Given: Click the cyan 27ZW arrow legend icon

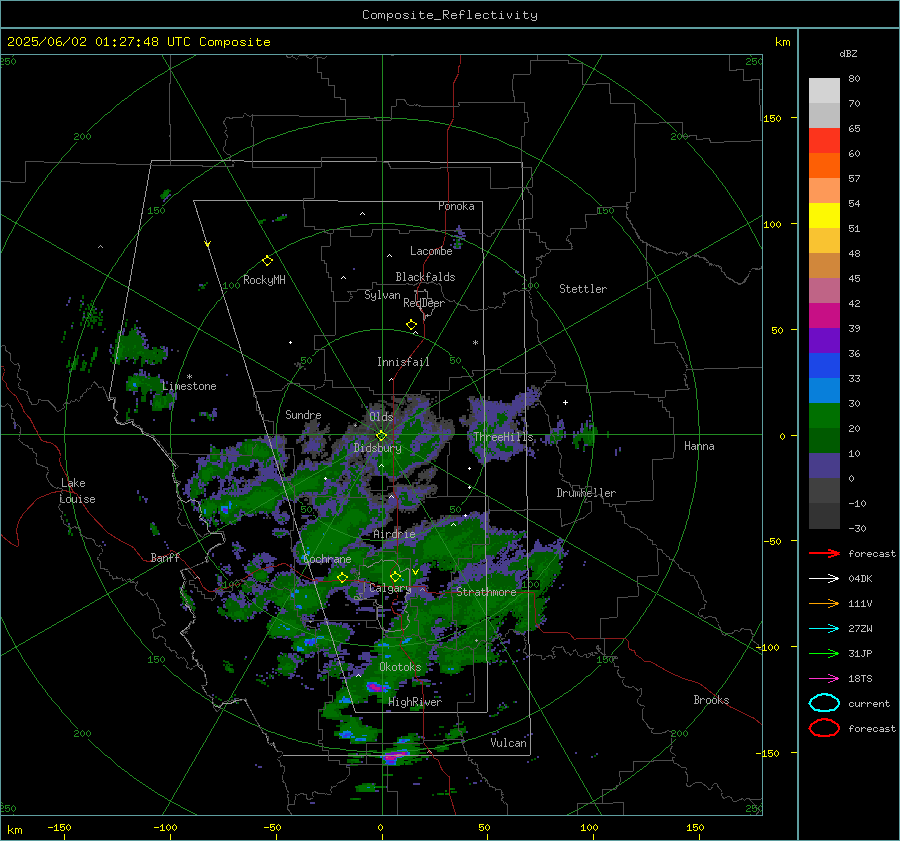Looking at the screenshot, I should pyautogui.click(x=824, y=629).
